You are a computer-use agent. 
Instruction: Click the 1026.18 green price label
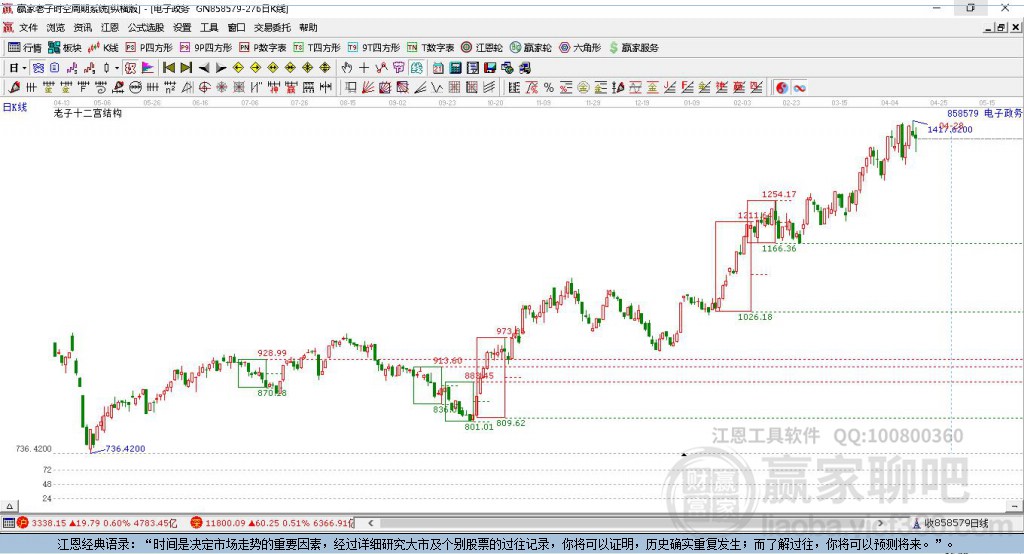[x=755, y=317]
